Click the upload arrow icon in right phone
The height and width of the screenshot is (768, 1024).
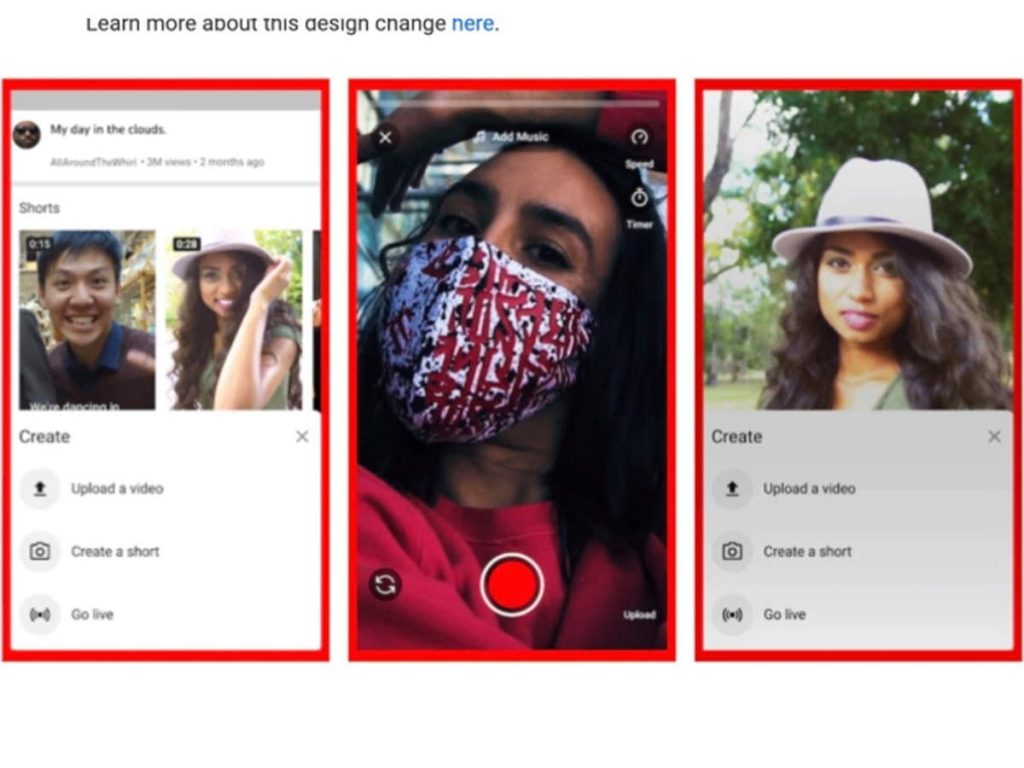tap(732, 488)
